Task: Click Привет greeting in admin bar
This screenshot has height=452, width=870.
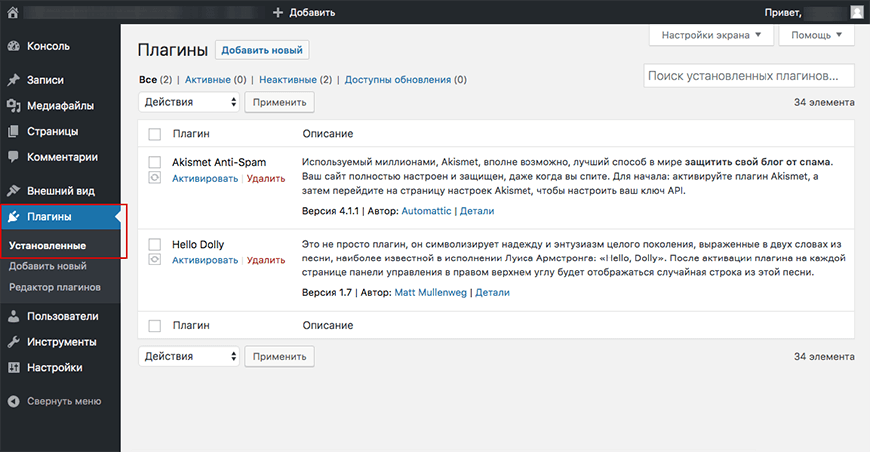Action: [x=783, y=12]
